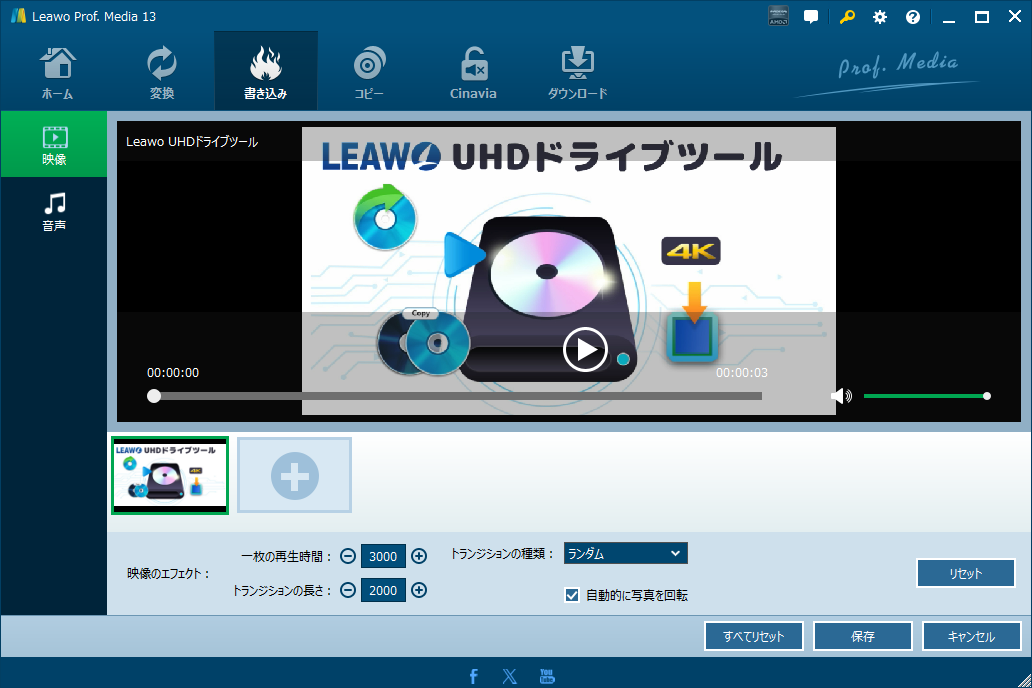Click the playback progress bar
The height and width of the screenshot is (688, 1032).
coord(457,396)
